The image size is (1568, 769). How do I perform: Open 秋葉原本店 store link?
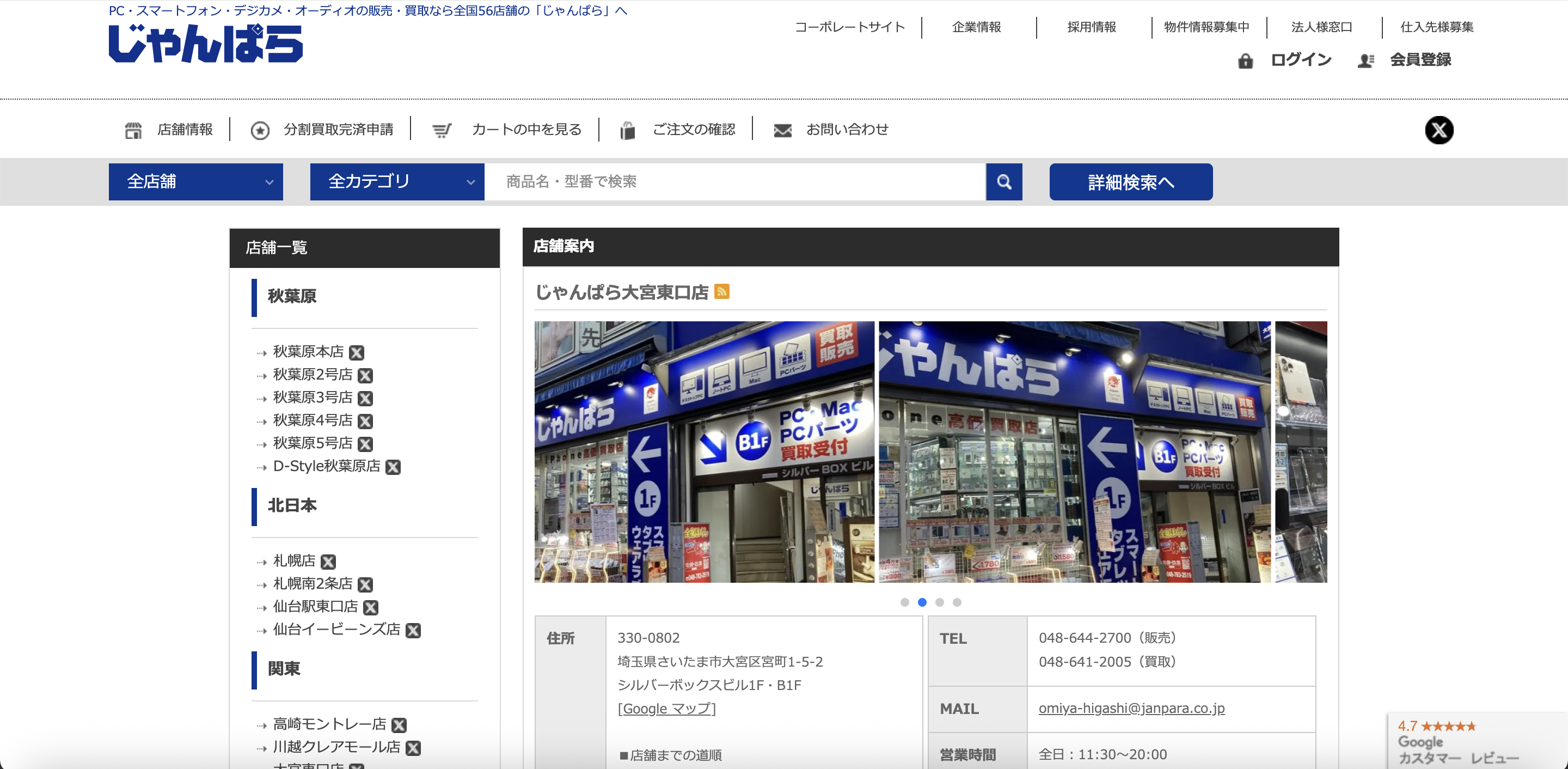click(308, 352)
